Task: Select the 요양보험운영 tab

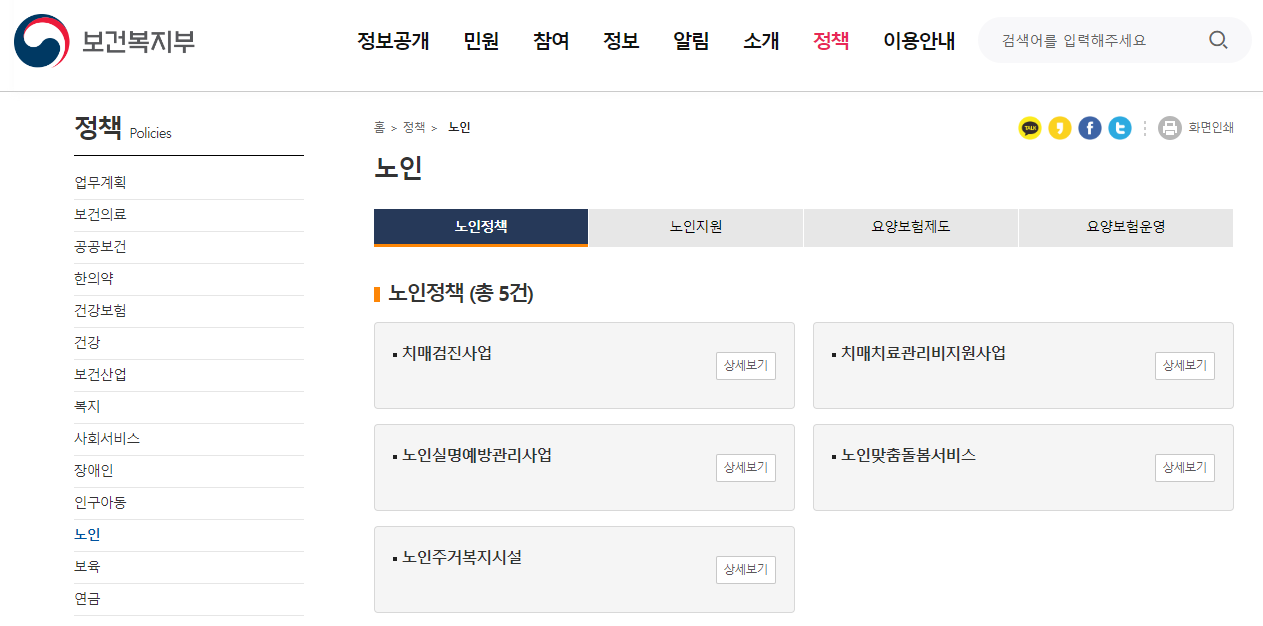Action: click(x=1125, y=227)
